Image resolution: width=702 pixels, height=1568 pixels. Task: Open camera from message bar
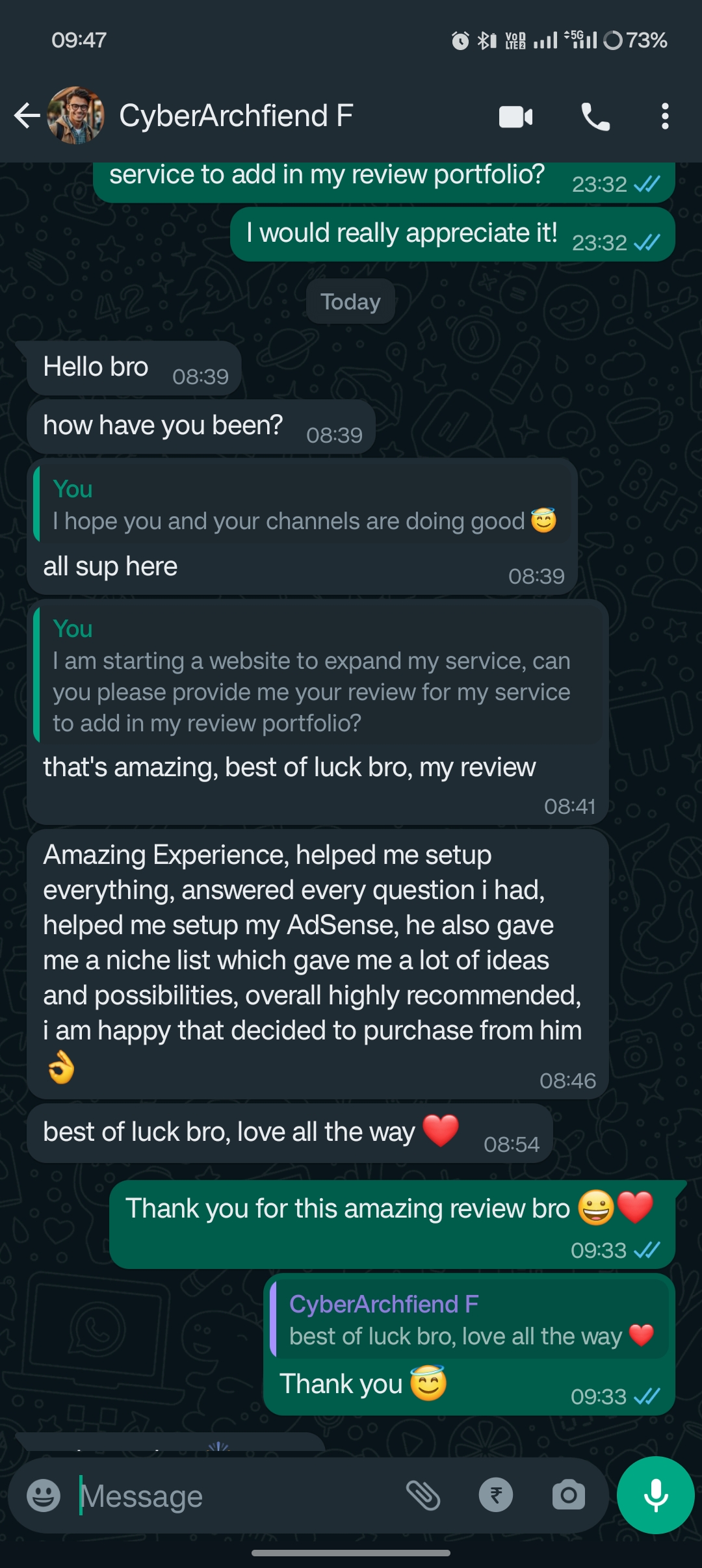pyautogui.click(x=569, y=1495)
